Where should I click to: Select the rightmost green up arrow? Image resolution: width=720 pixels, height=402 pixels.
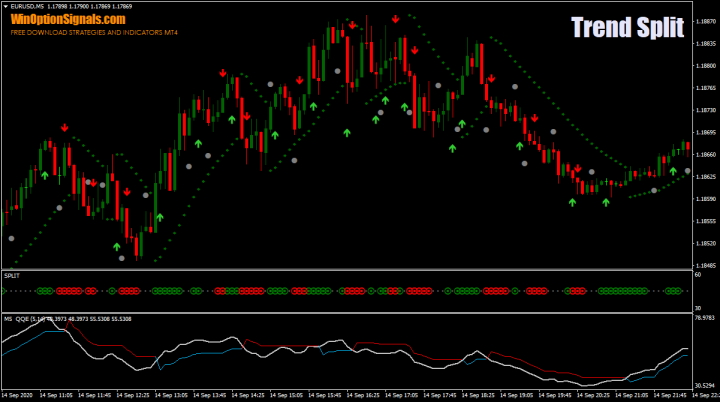click(x=673, y=171)
